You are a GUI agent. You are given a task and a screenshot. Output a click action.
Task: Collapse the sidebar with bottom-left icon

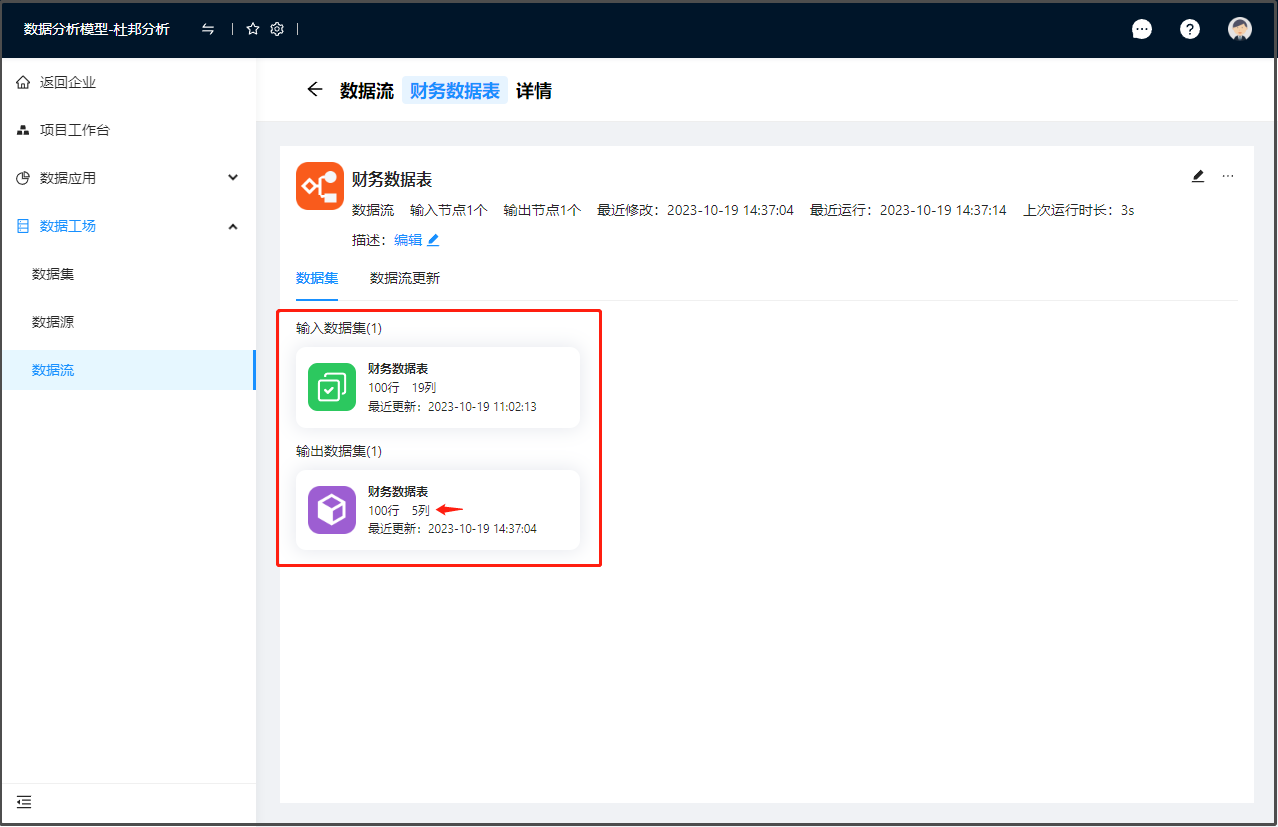click(x=24, y=801)
